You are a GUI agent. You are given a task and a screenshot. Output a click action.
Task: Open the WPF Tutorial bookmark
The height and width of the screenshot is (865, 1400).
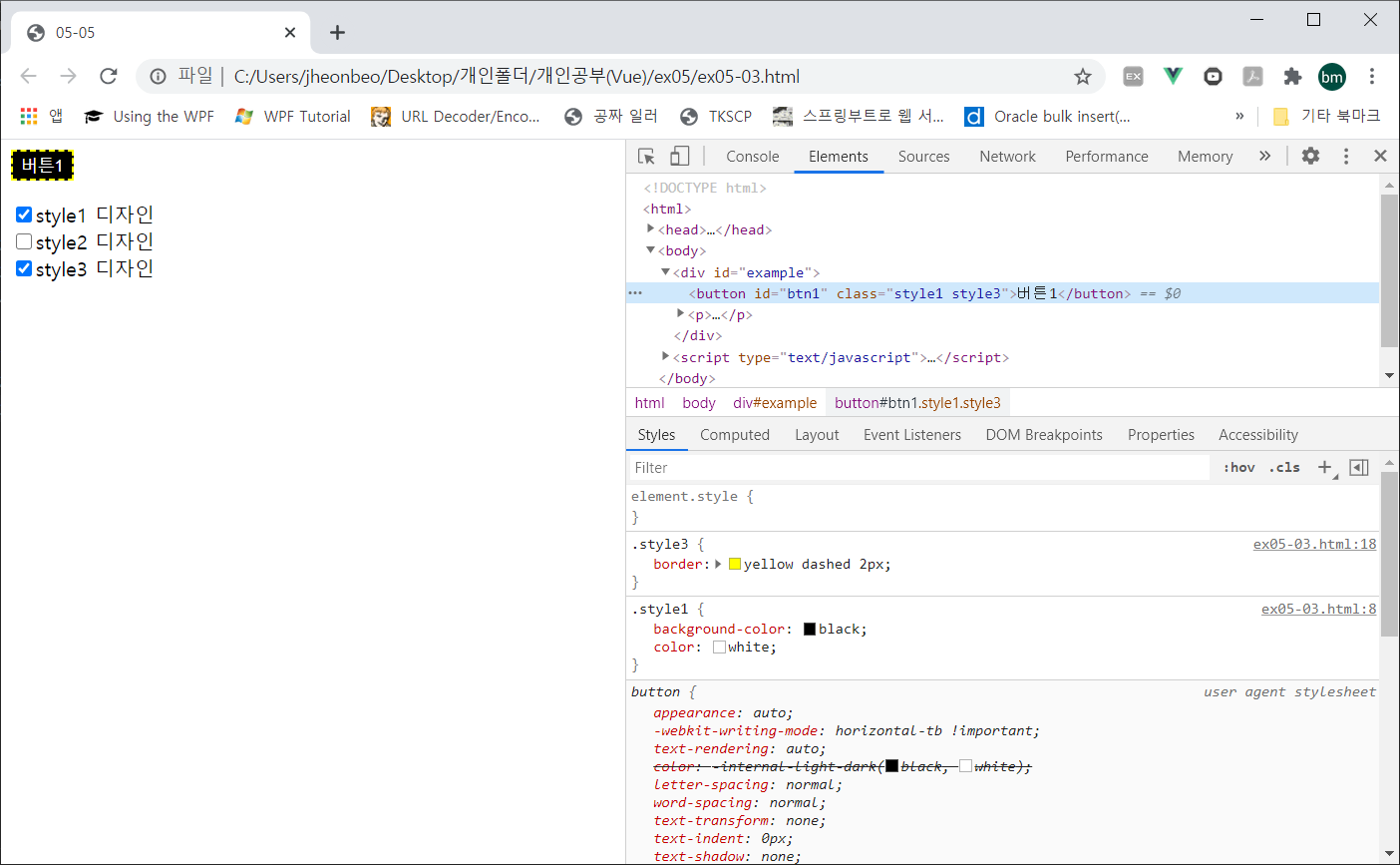tap(293, 116)
